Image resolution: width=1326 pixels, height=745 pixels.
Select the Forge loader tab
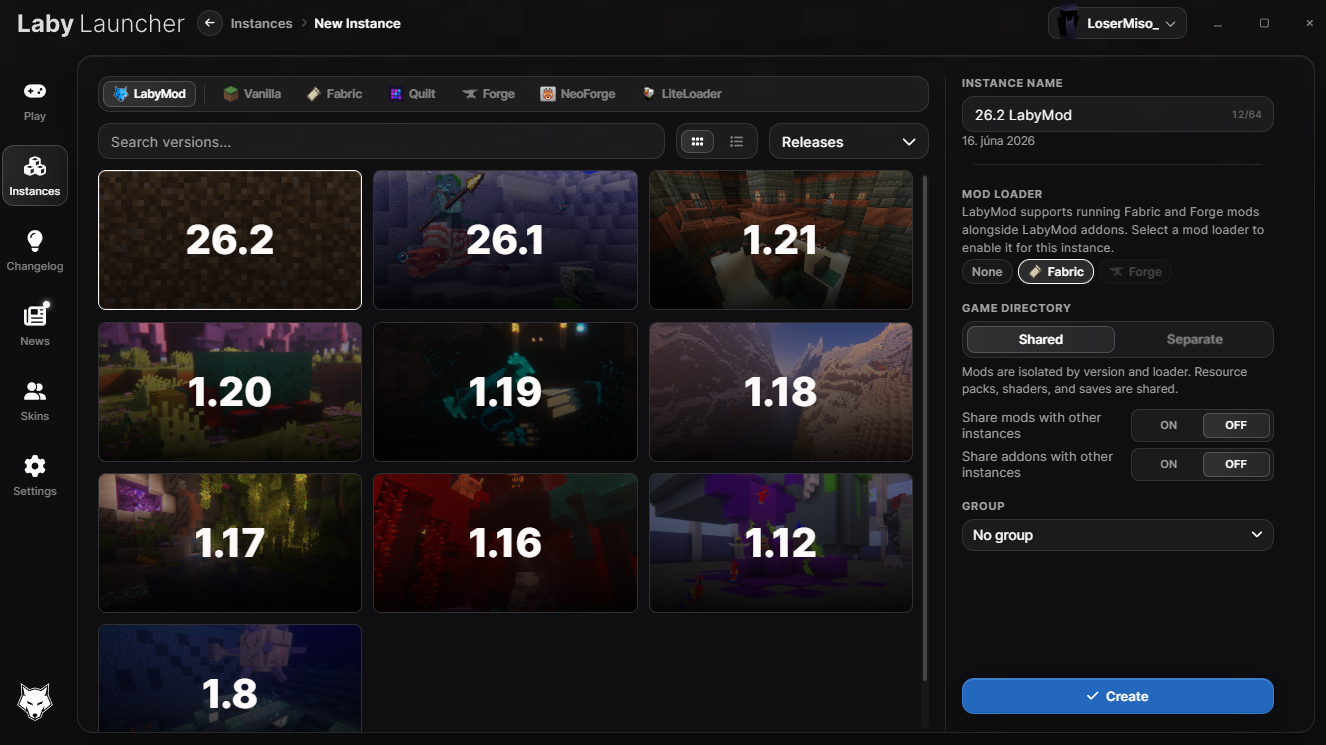click(489, 94)
